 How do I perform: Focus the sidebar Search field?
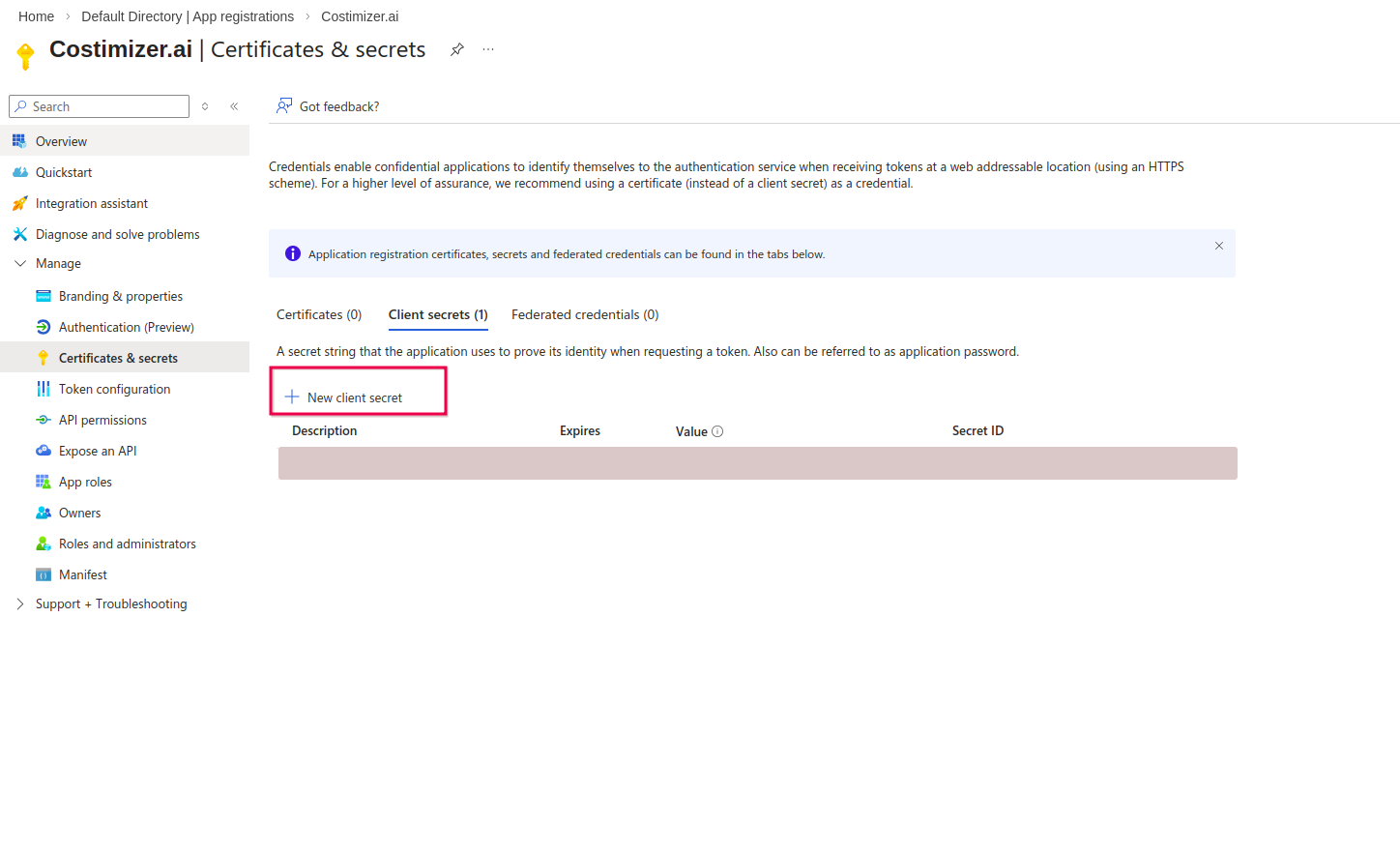pos(99,106)
